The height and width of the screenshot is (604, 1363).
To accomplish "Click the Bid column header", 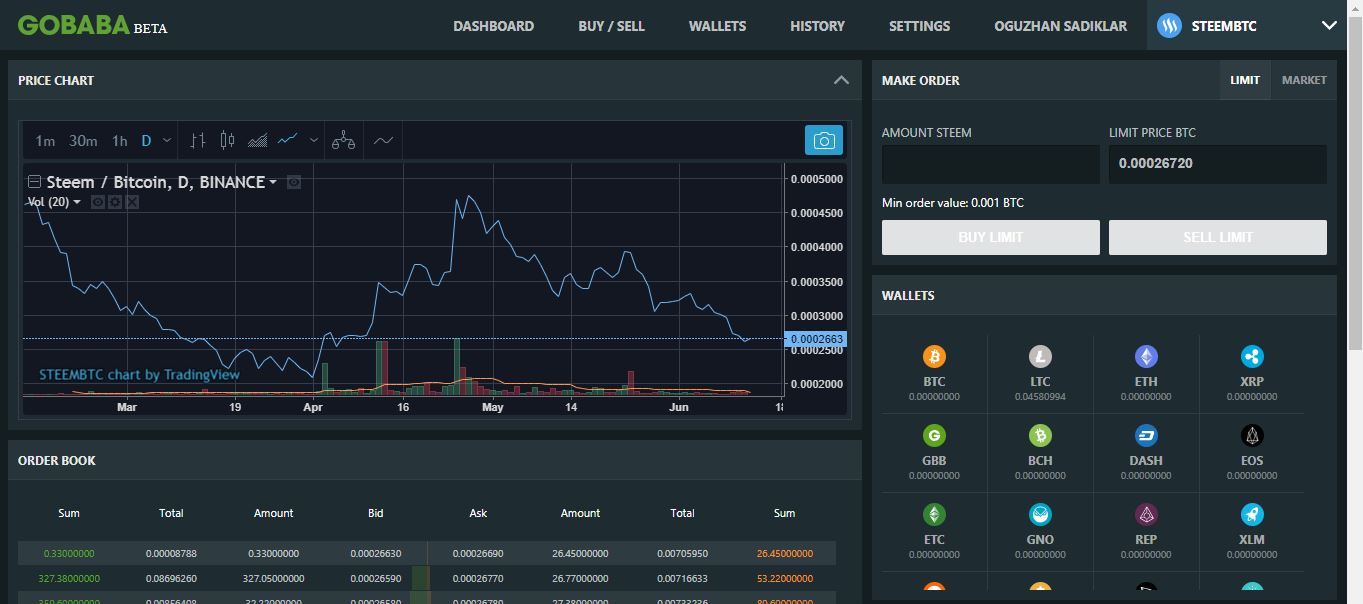I will pos(375,513).
